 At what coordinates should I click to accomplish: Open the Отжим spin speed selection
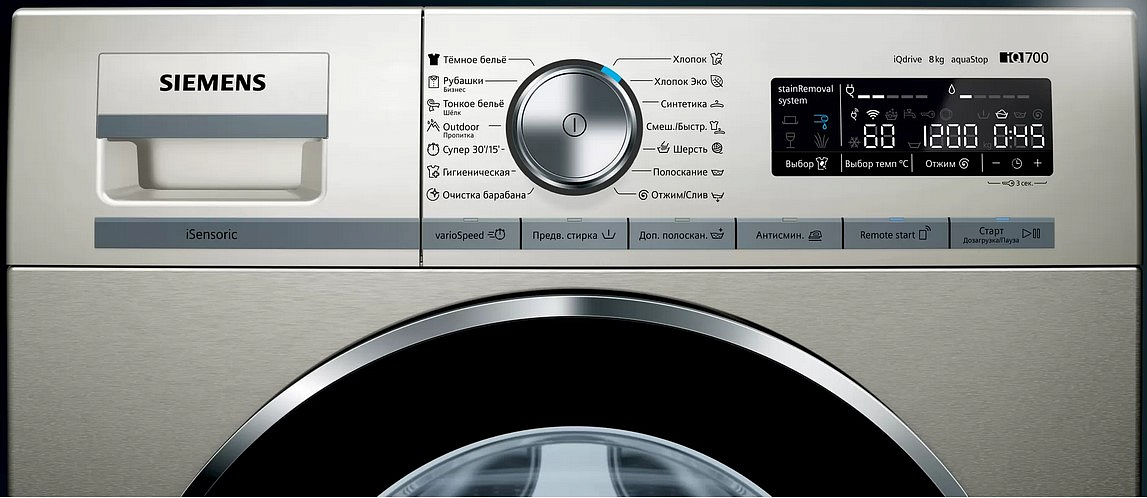coord(947,164)
